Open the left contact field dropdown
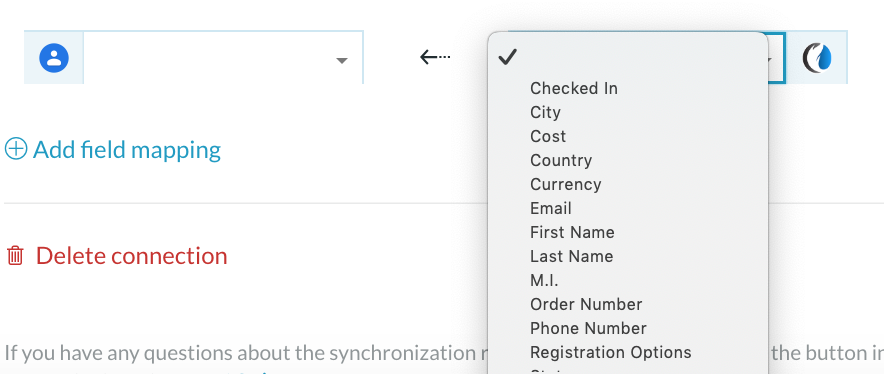Image resolution: width=884 pixels, height=374 pixels. coord(223,58)
